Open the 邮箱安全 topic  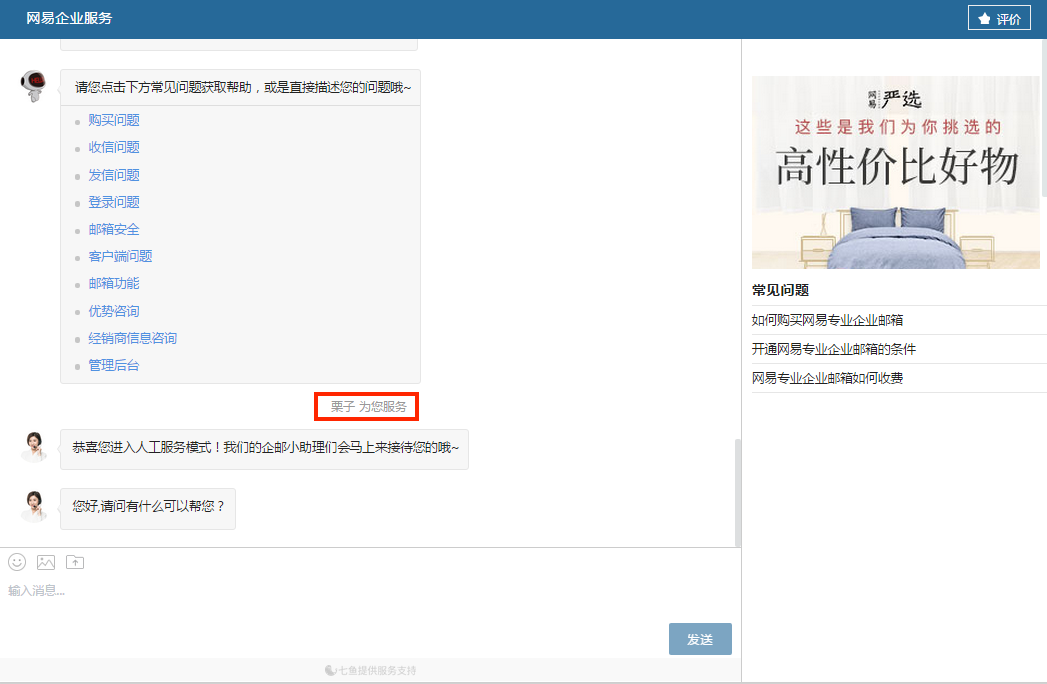click(x=114, y=229)
